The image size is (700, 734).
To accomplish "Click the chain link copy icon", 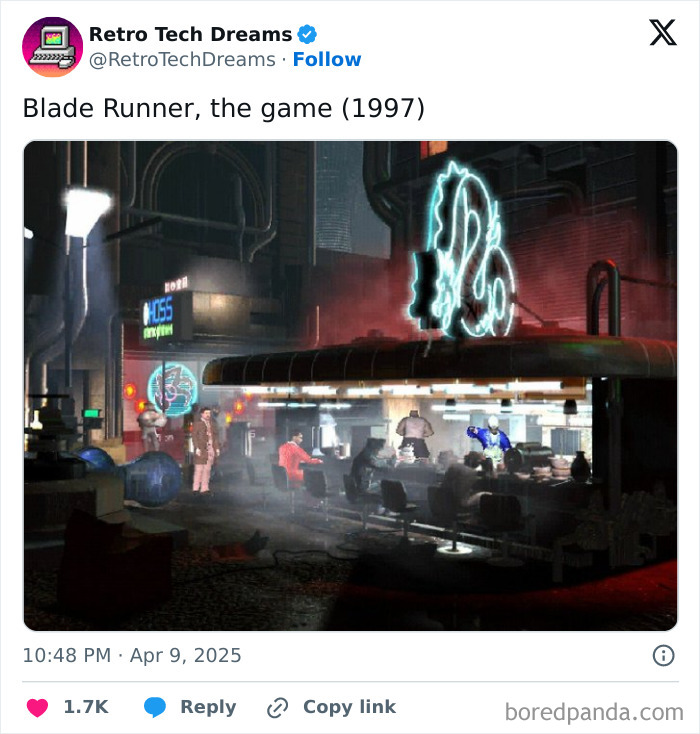I will tap(277, 707).
